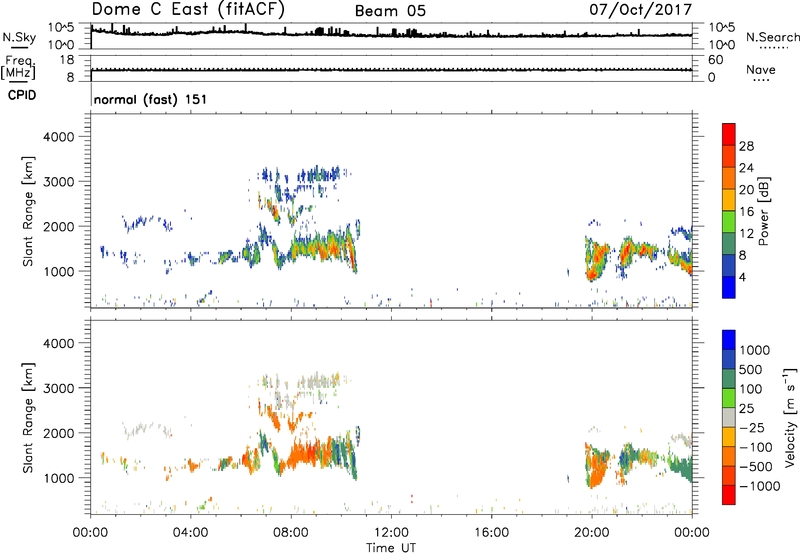The width and height of the screenshot is (800, 554).
Task: Click the '18' frequency axis label
Action: pos(66,60)
